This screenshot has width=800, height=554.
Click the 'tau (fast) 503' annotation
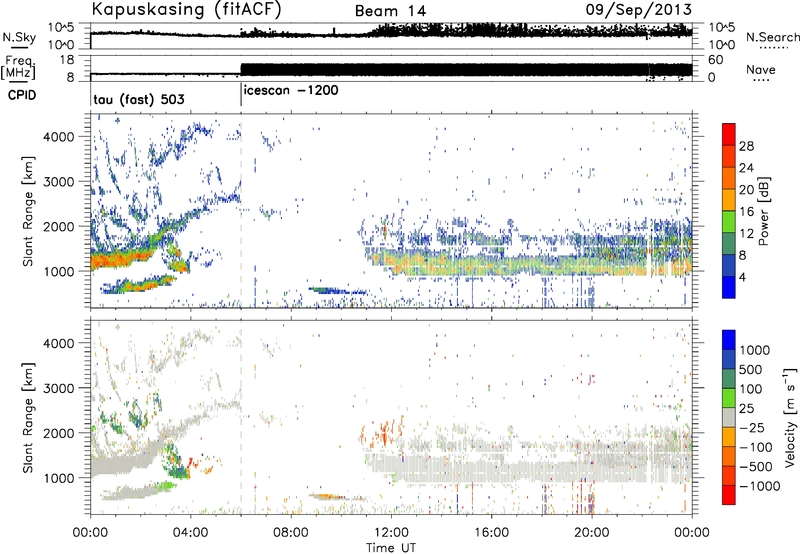[x=139, y=99]
